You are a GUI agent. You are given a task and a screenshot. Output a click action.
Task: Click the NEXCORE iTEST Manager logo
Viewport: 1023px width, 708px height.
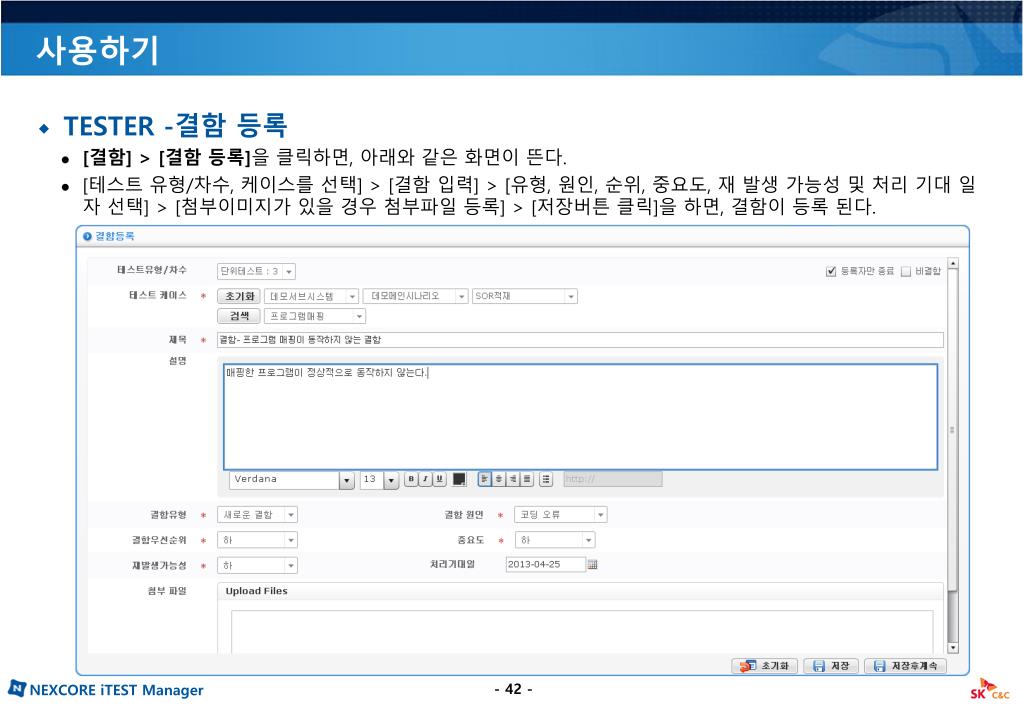106,690
